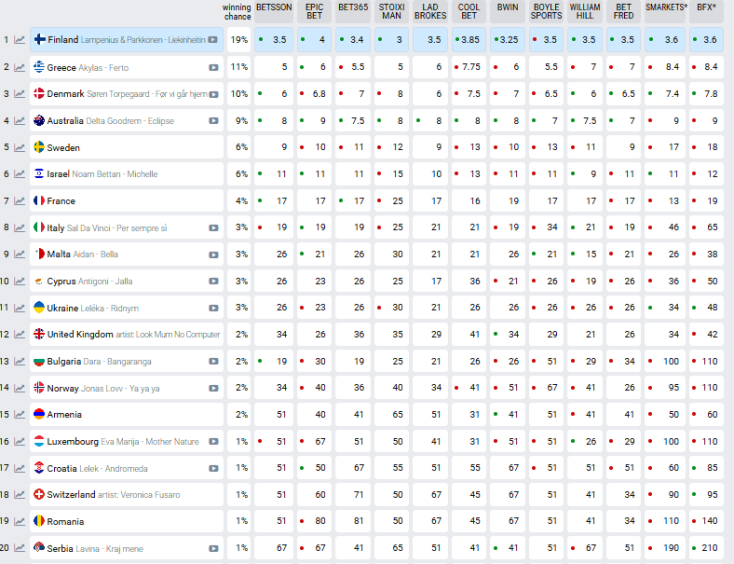The height and width of the screenshot is (564, 734).
Task: Open the Australia odds chart icon
Action: coord(20,121)
